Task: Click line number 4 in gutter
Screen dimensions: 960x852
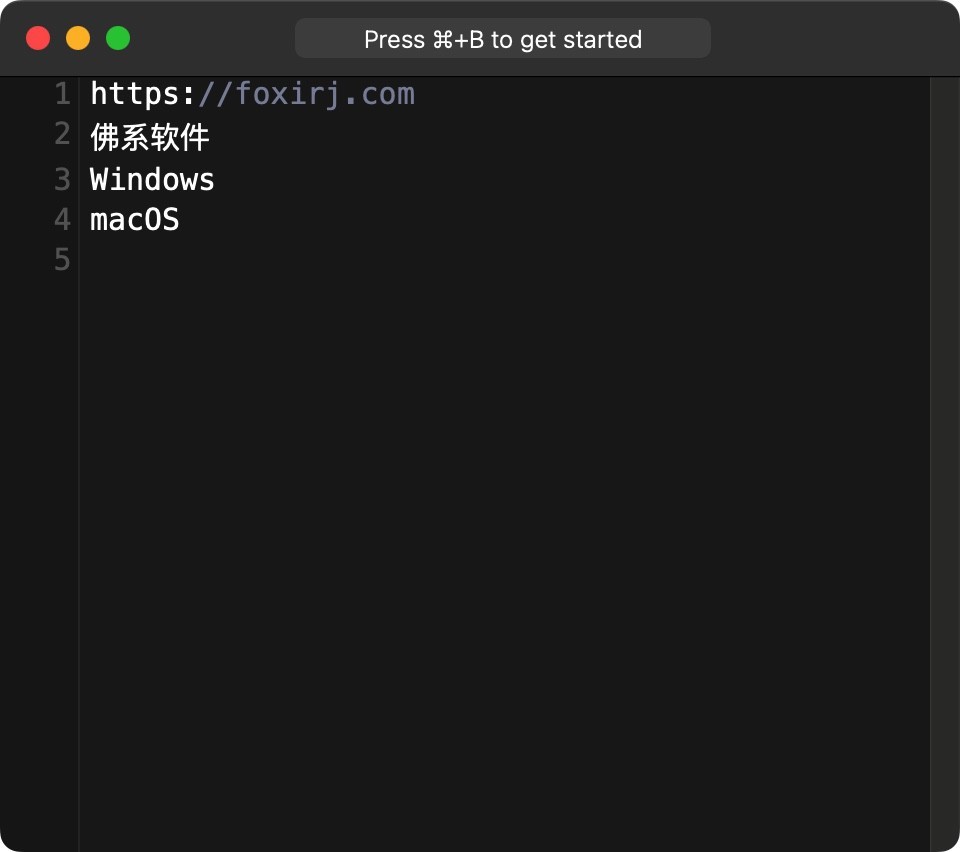Action: [x=62, y=219]
